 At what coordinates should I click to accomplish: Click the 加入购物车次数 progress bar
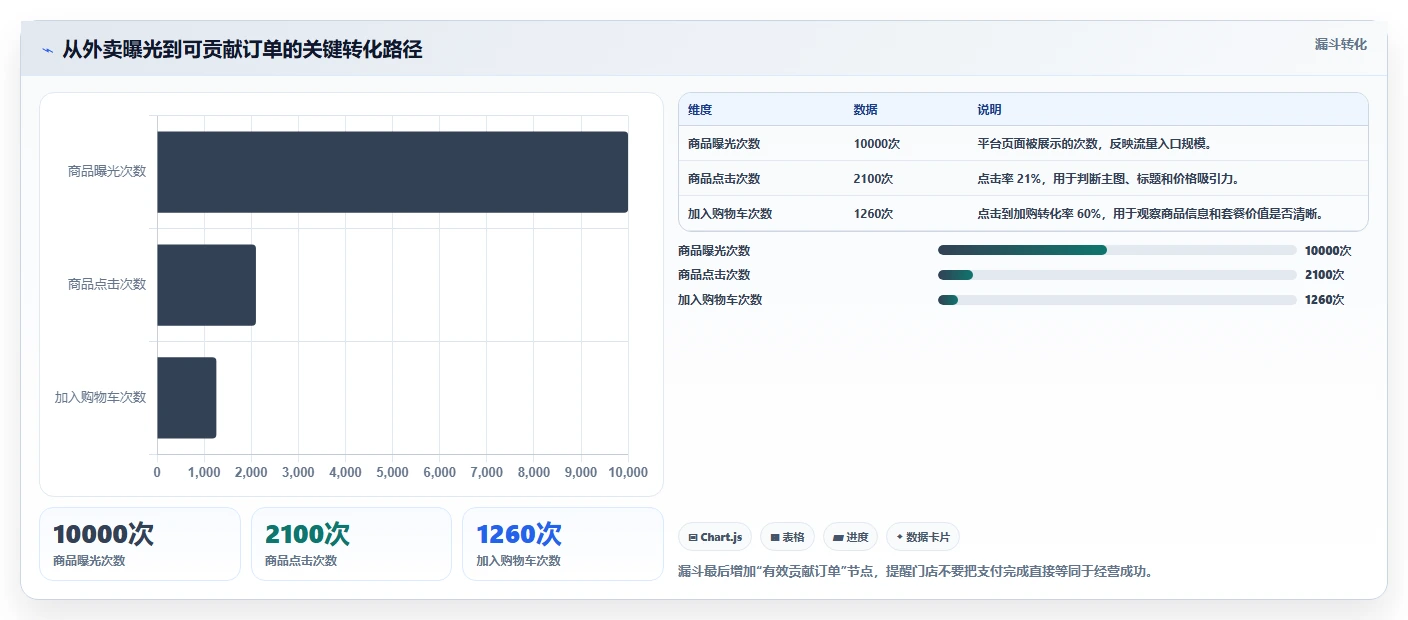pos(1117,300)
